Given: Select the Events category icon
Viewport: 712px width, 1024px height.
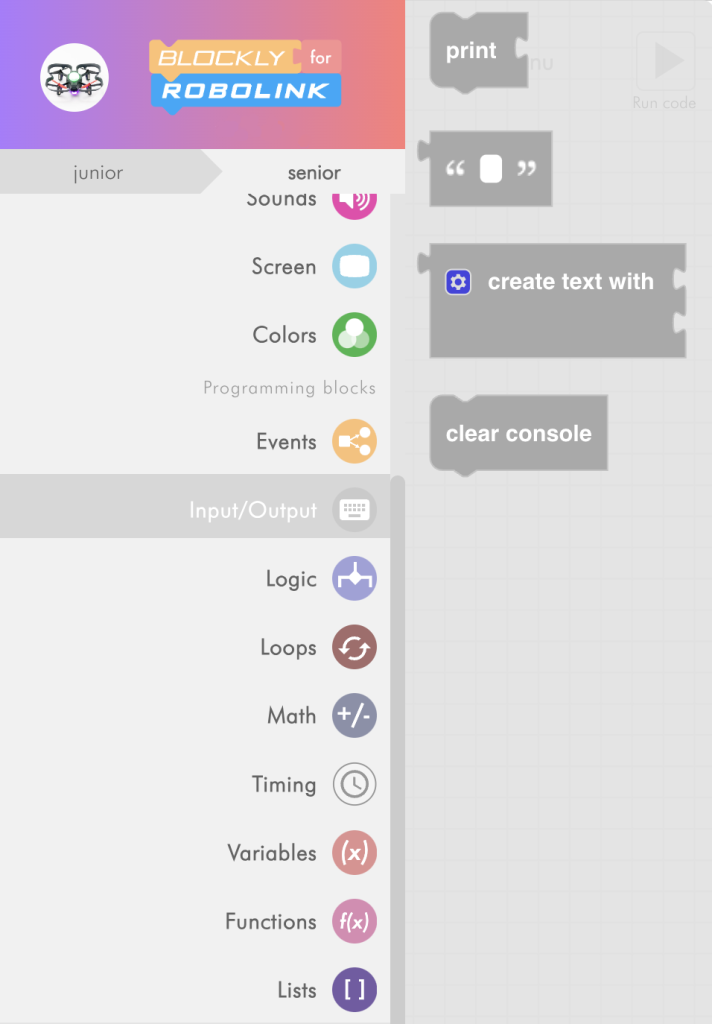Looking at the screenshot, I should coord(354,440).
